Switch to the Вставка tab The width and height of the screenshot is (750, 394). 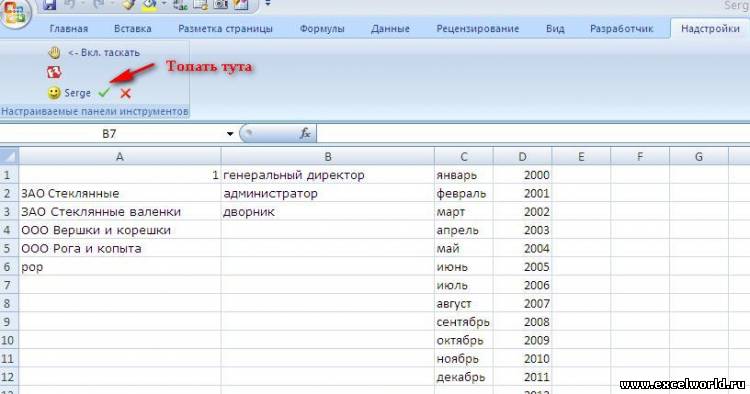click(x=132, y=29)
